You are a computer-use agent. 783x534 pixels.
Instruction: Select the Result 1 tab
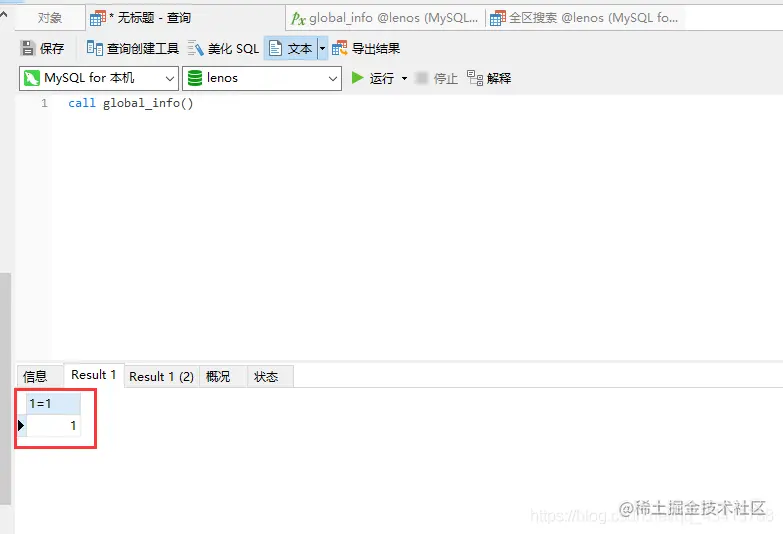pos(94,375)
